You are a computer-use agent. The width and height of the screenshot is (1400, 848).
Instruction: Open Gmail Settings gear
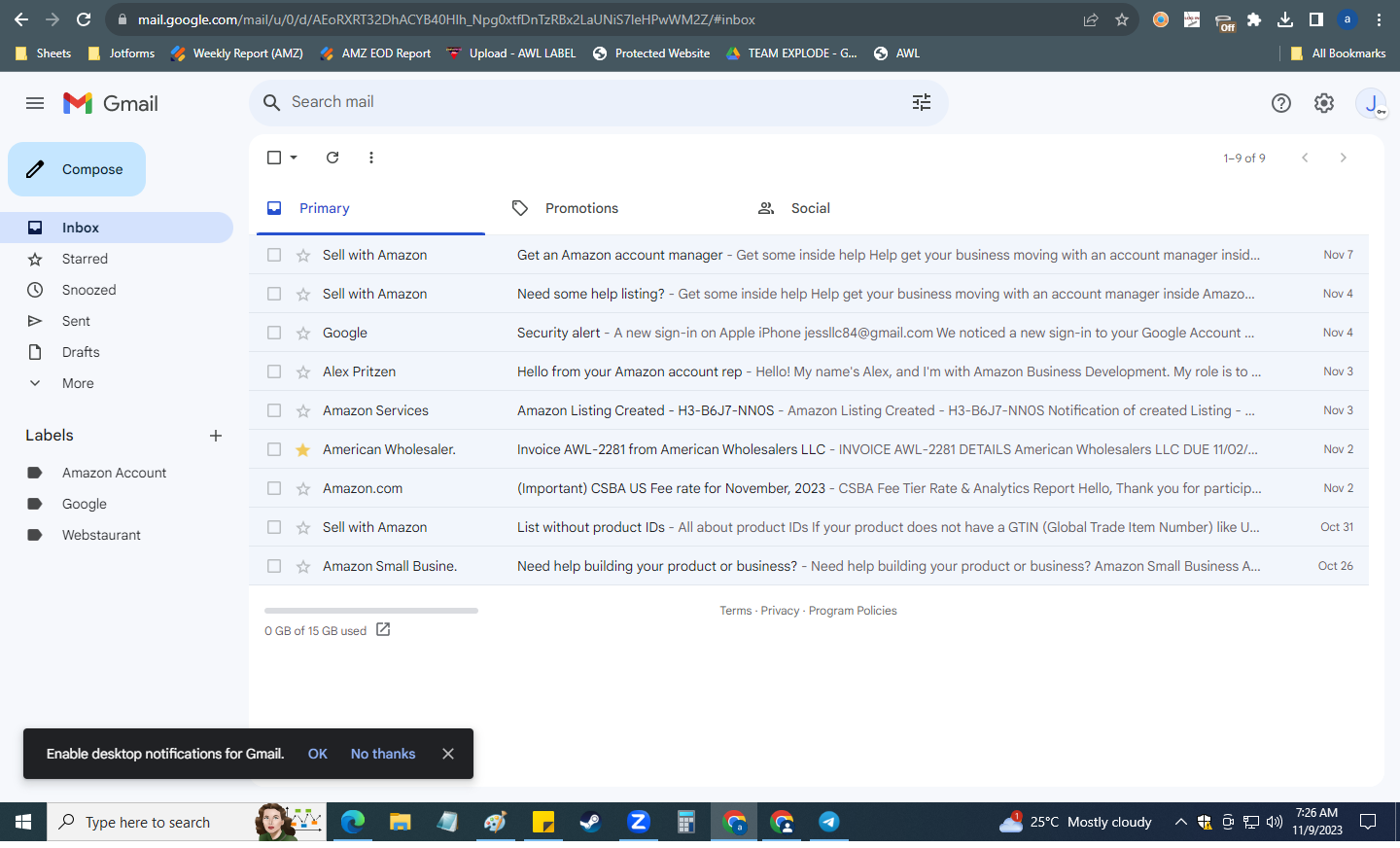click(1324, 103)
